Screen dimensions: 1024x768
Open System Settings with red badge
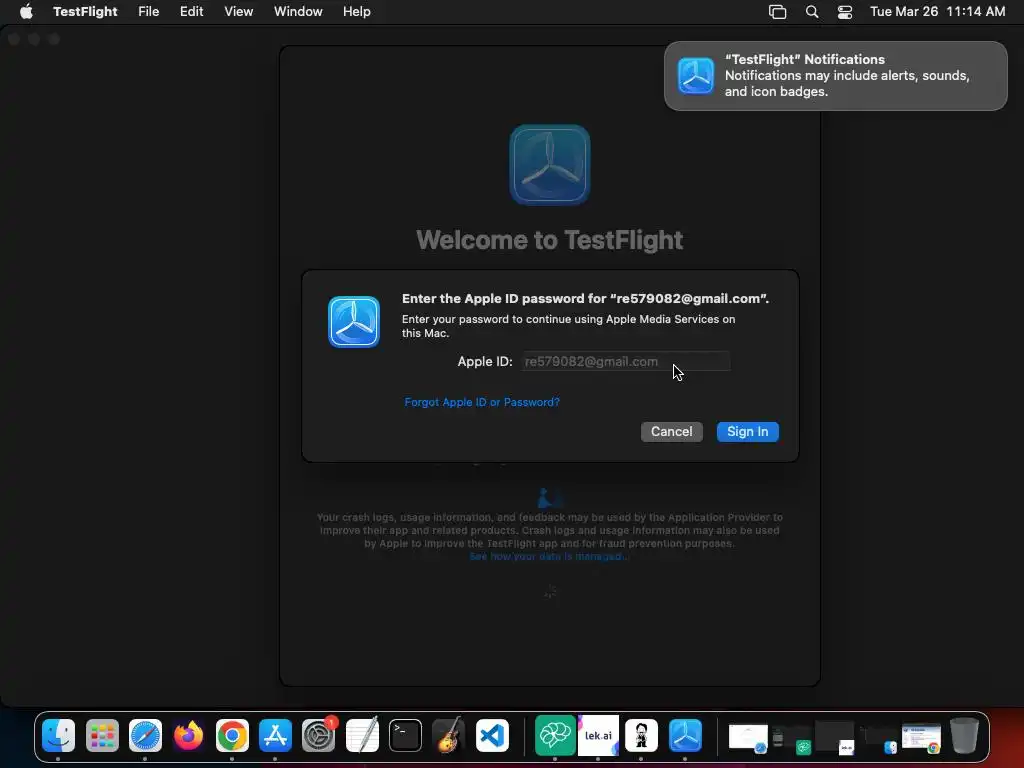pyautogui.click(x=319, y=735)
